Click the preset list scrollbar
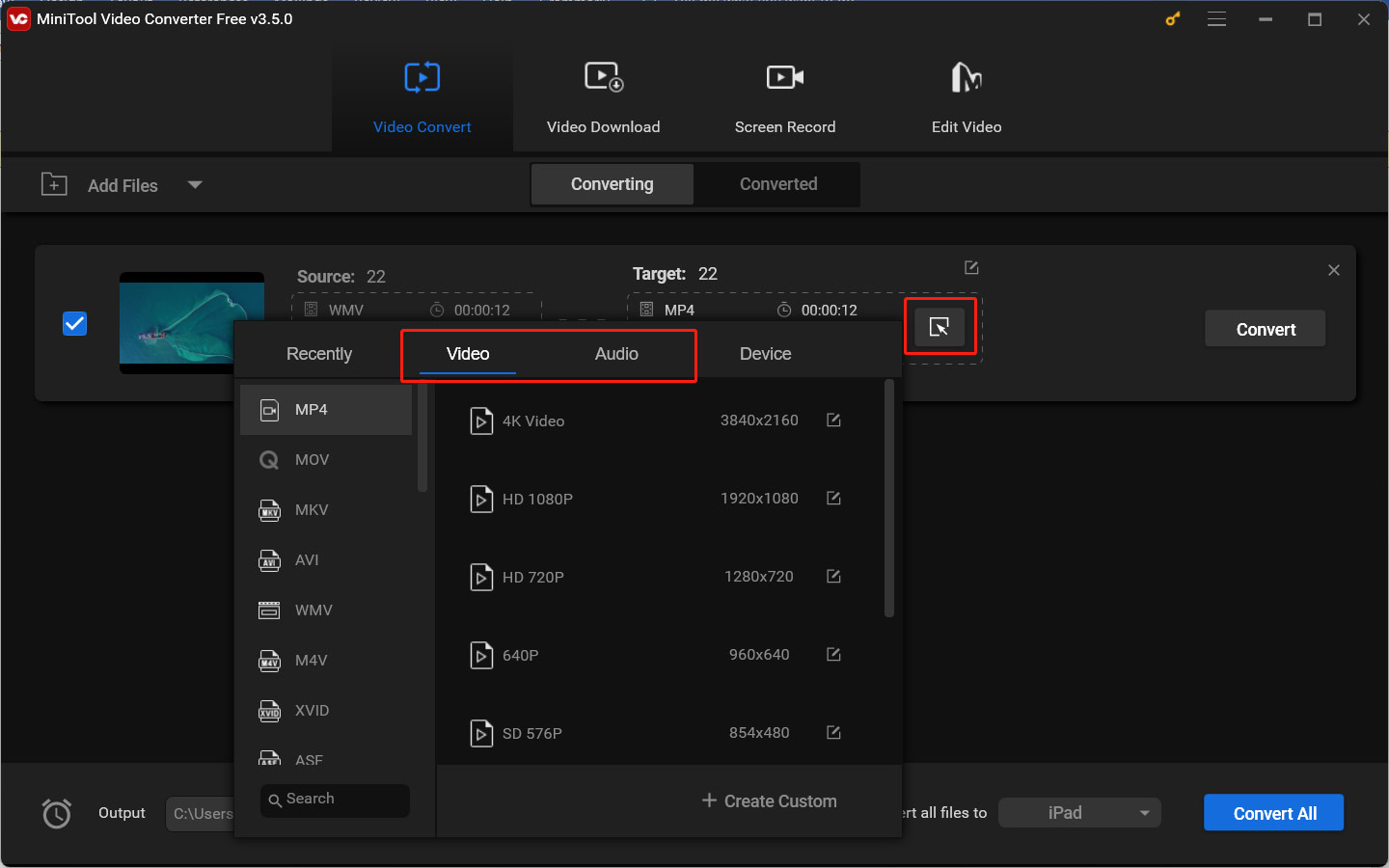1389x868 pixels. point(889,499)
